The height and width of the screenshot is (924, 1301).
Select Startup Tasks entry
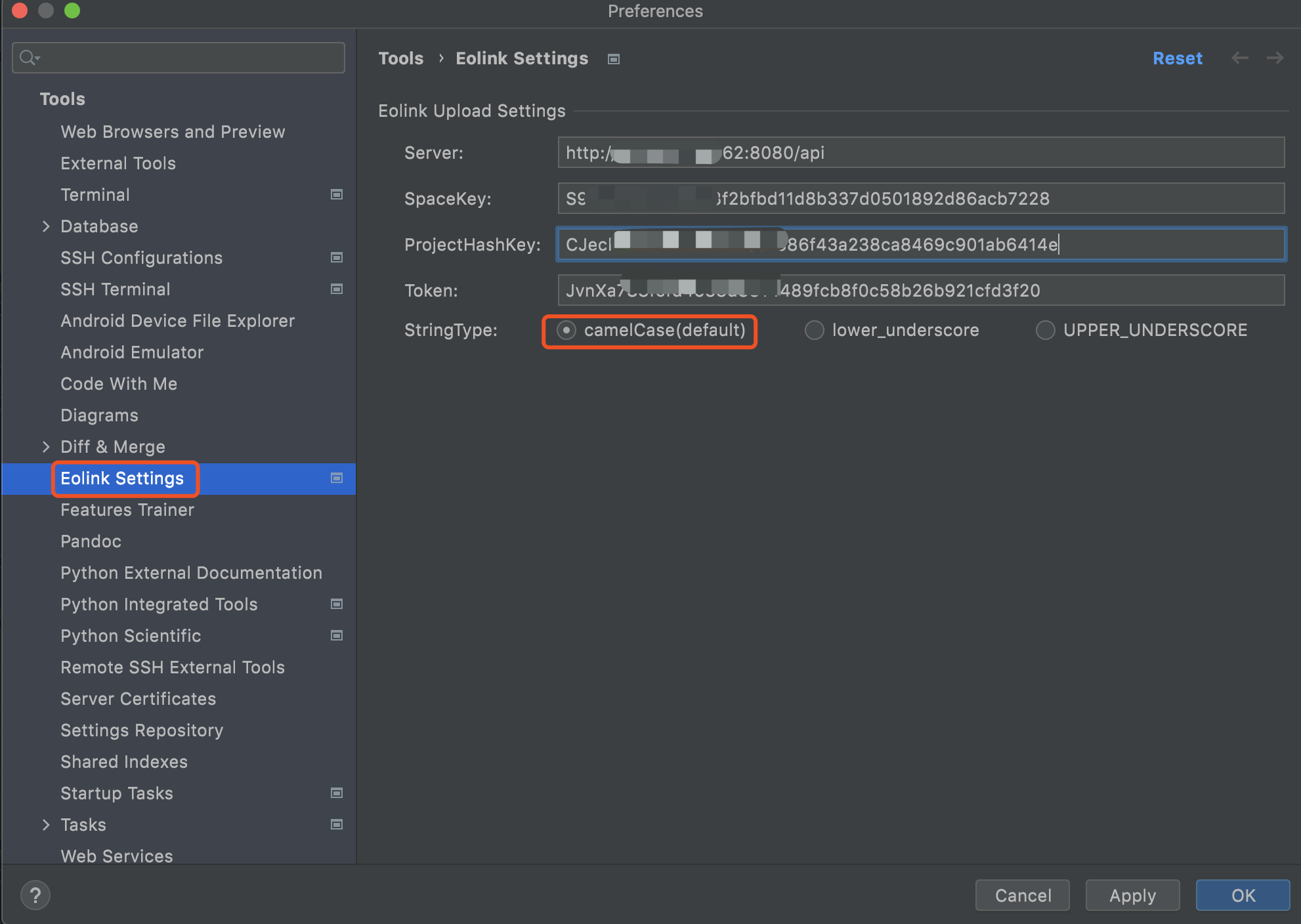[117, 793]
